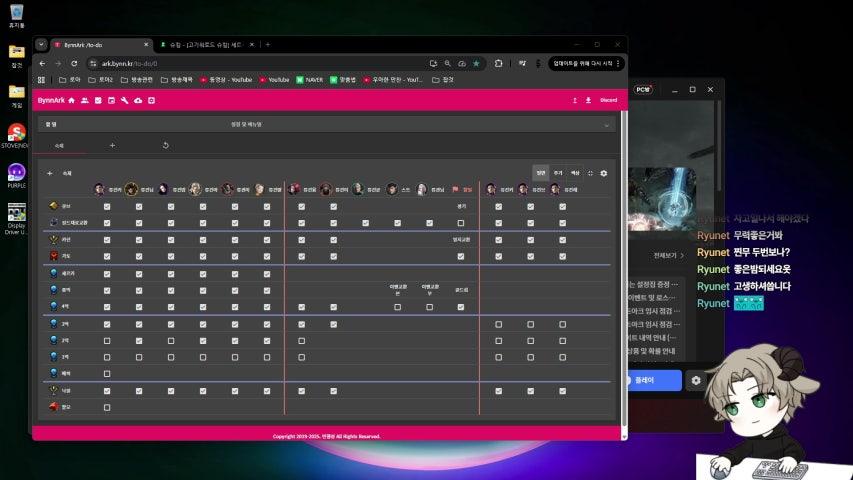The height and width of the screenshot is (480, 853).
Task: Open the STOVE desktop icon
Action: tap(16, 136)
